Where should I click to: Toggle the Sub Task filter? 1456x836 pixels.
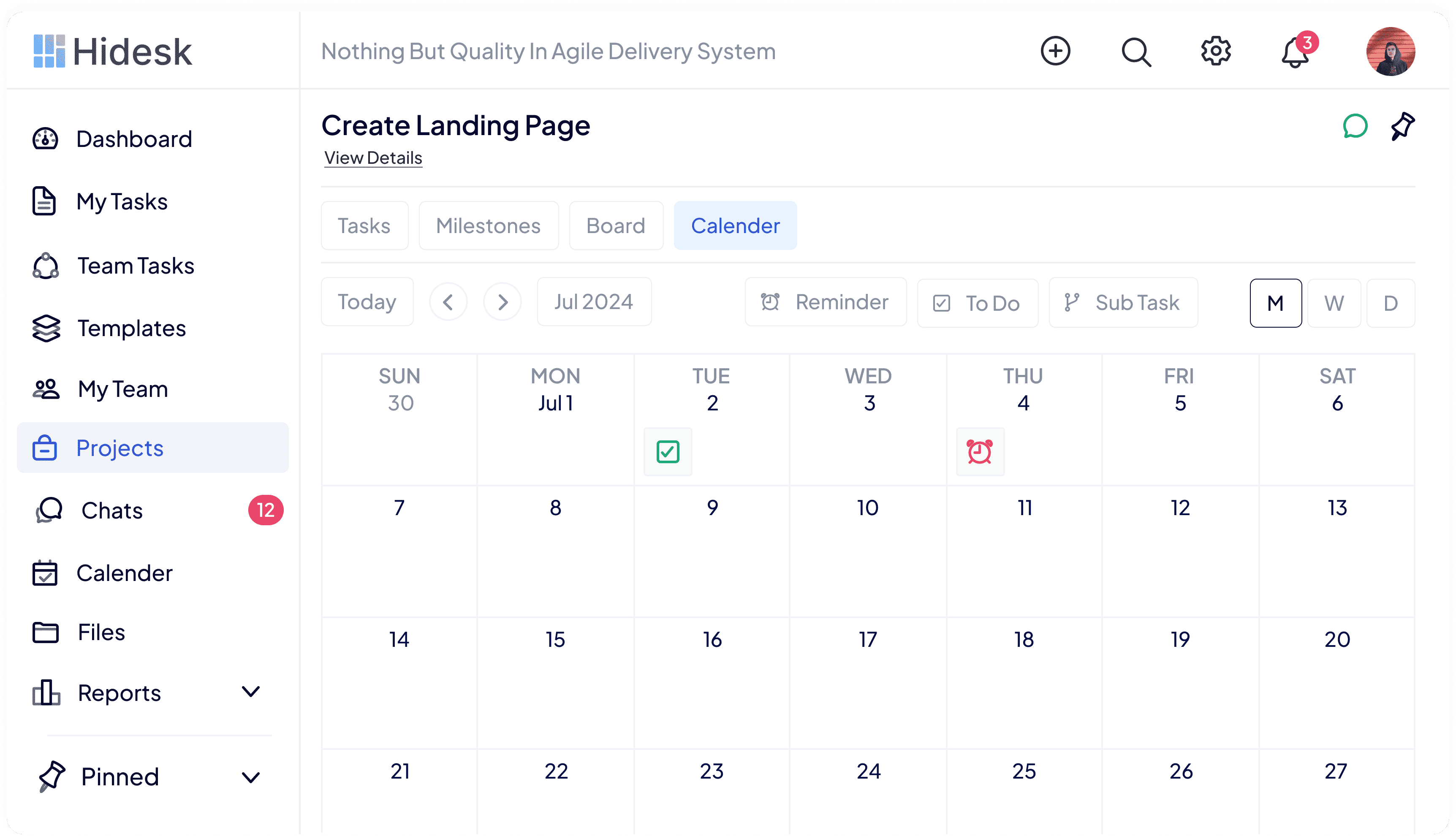click(1123, 302)
